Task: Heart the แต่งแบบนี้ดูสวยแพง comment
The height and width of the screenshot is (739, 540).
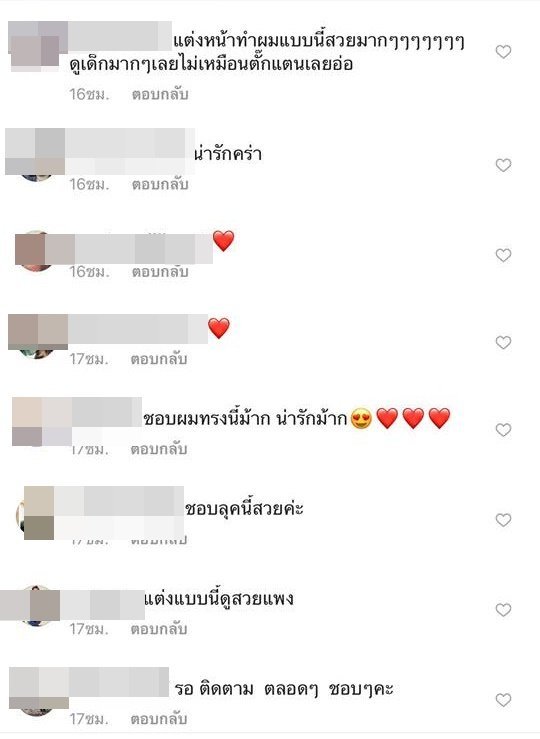Action: pyautogui.click(x=503, y=610)
